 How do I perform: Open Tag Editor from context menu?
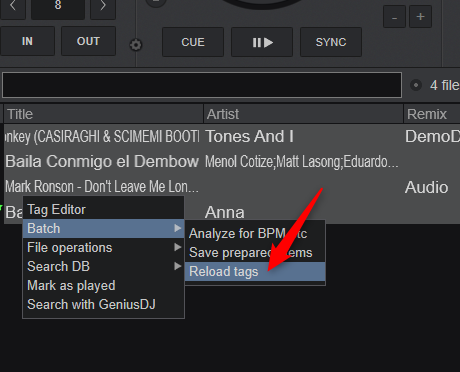point(103,210)
